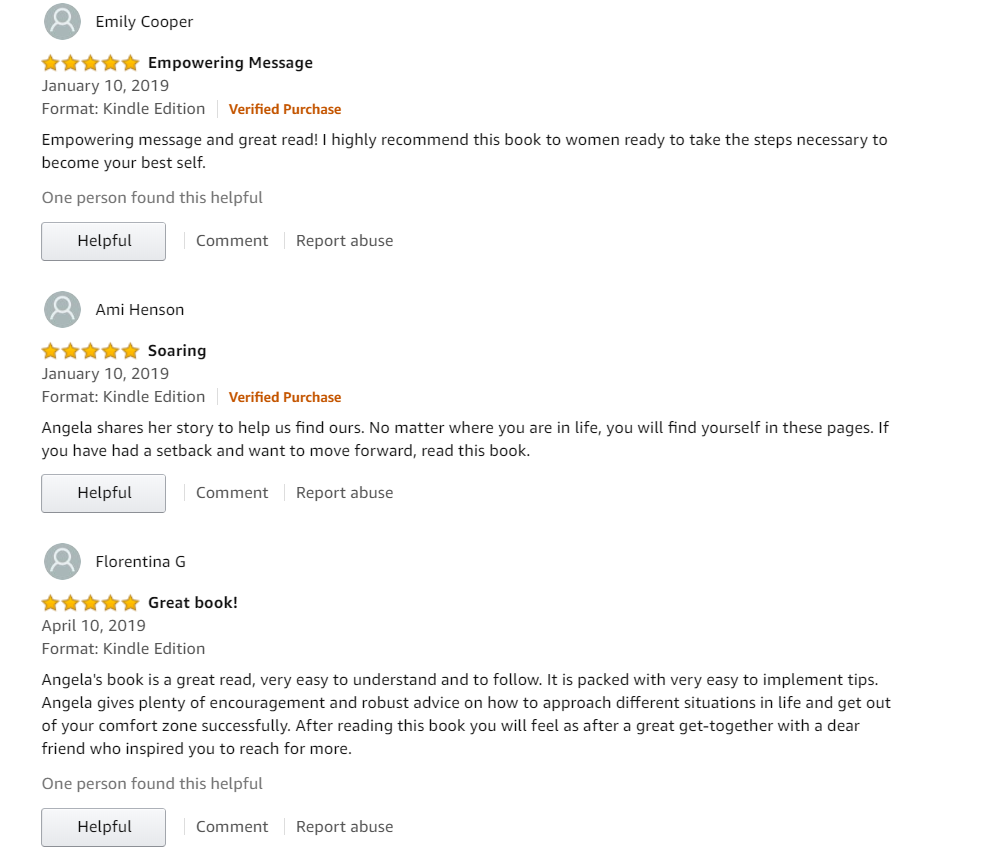Viewport: 1004px width, 859px height.
Task: Open the Empowering Message review title
Action: click(231, 63)
